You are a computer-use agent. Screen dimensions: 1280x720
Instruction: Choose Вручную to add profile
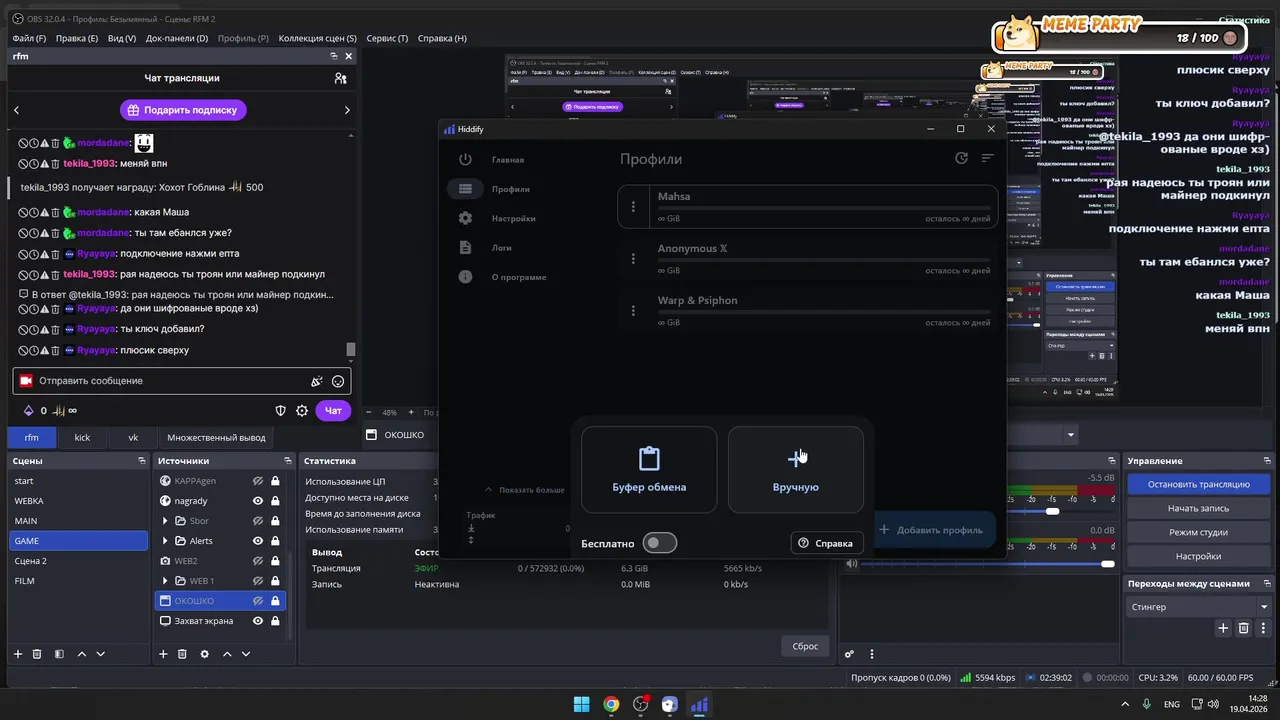click(x=796, y=470)
